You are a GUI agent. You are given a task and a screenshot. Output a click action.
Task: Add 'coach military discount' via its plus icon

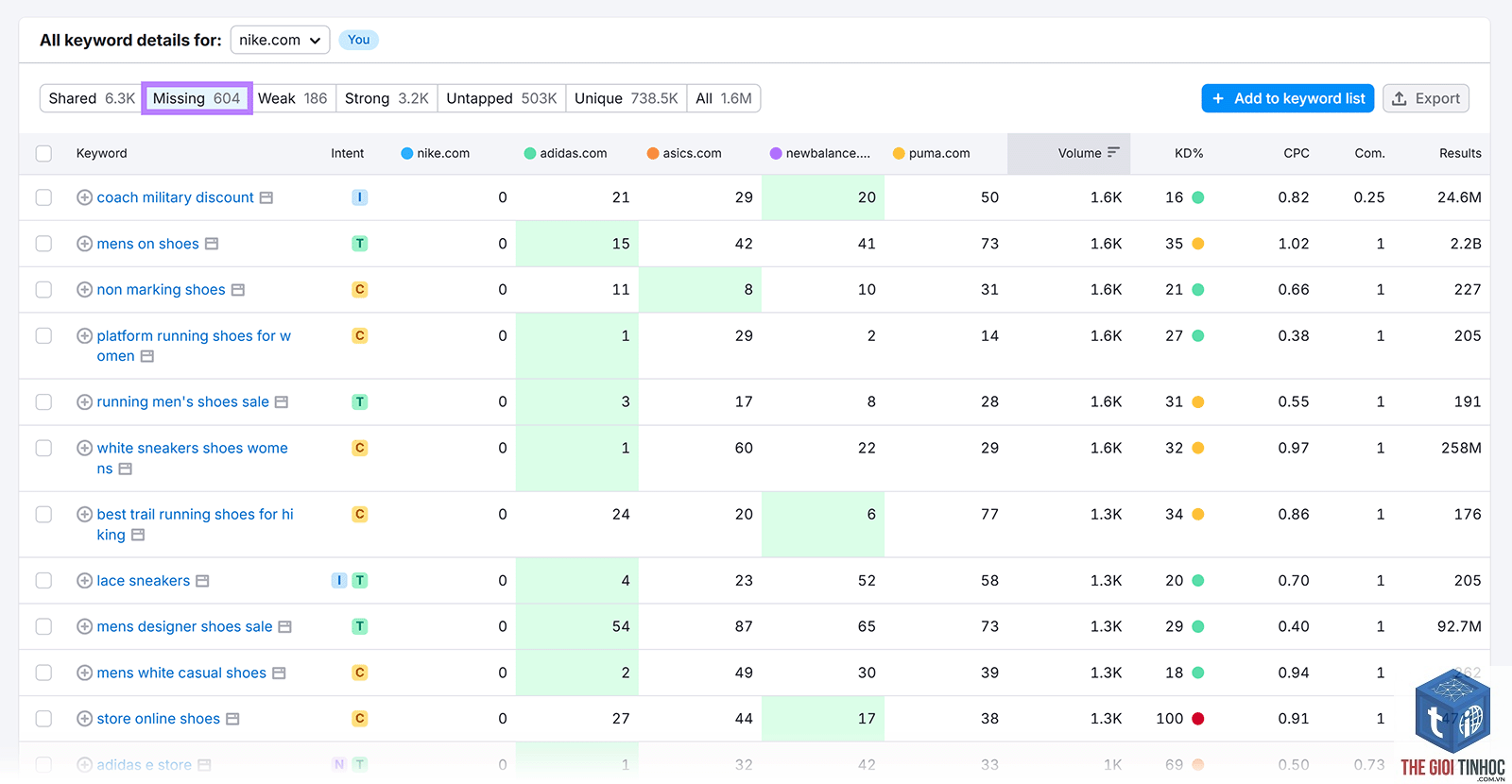(x=84, y=197)
